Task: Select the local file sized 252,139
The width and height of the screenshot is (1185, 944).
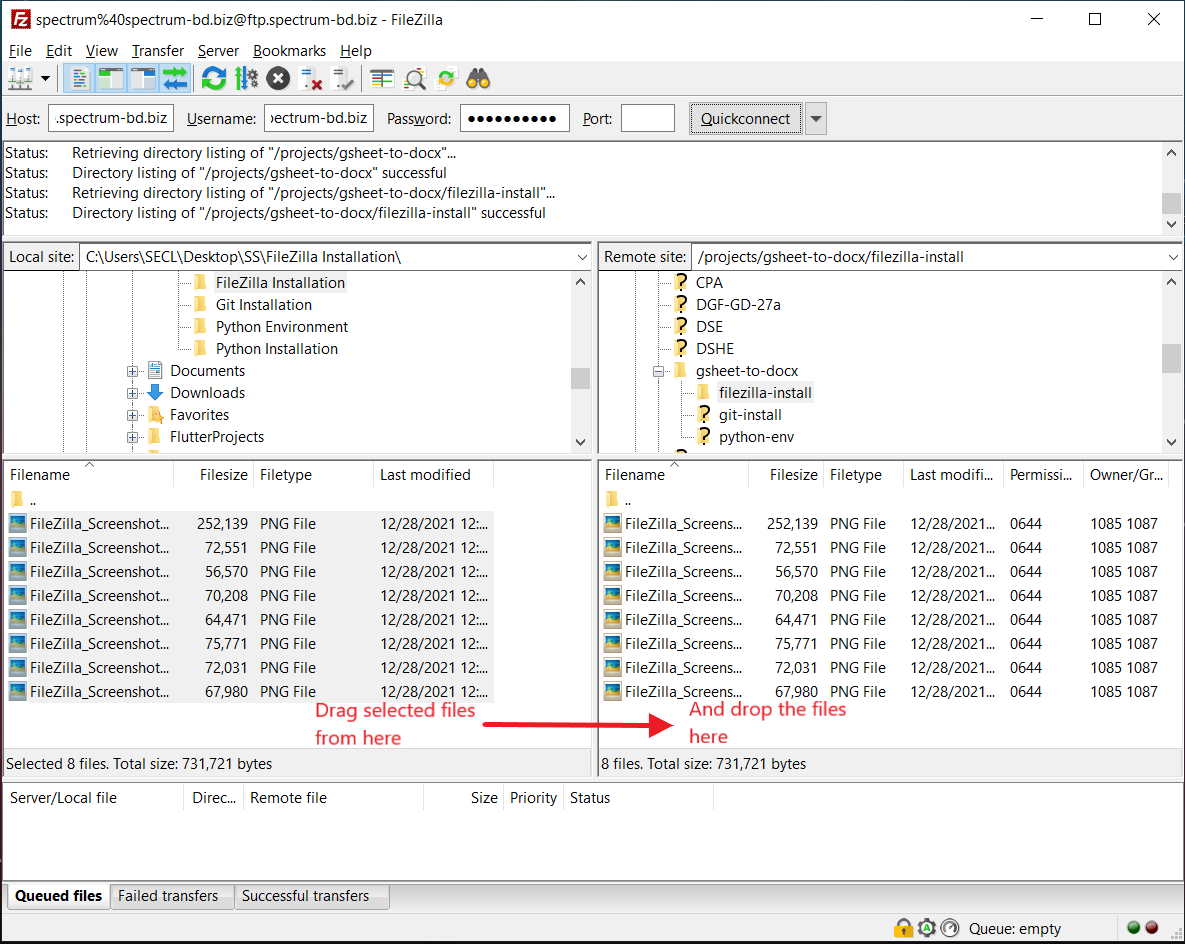Action: pyautogui.click(x=251, y=524)
